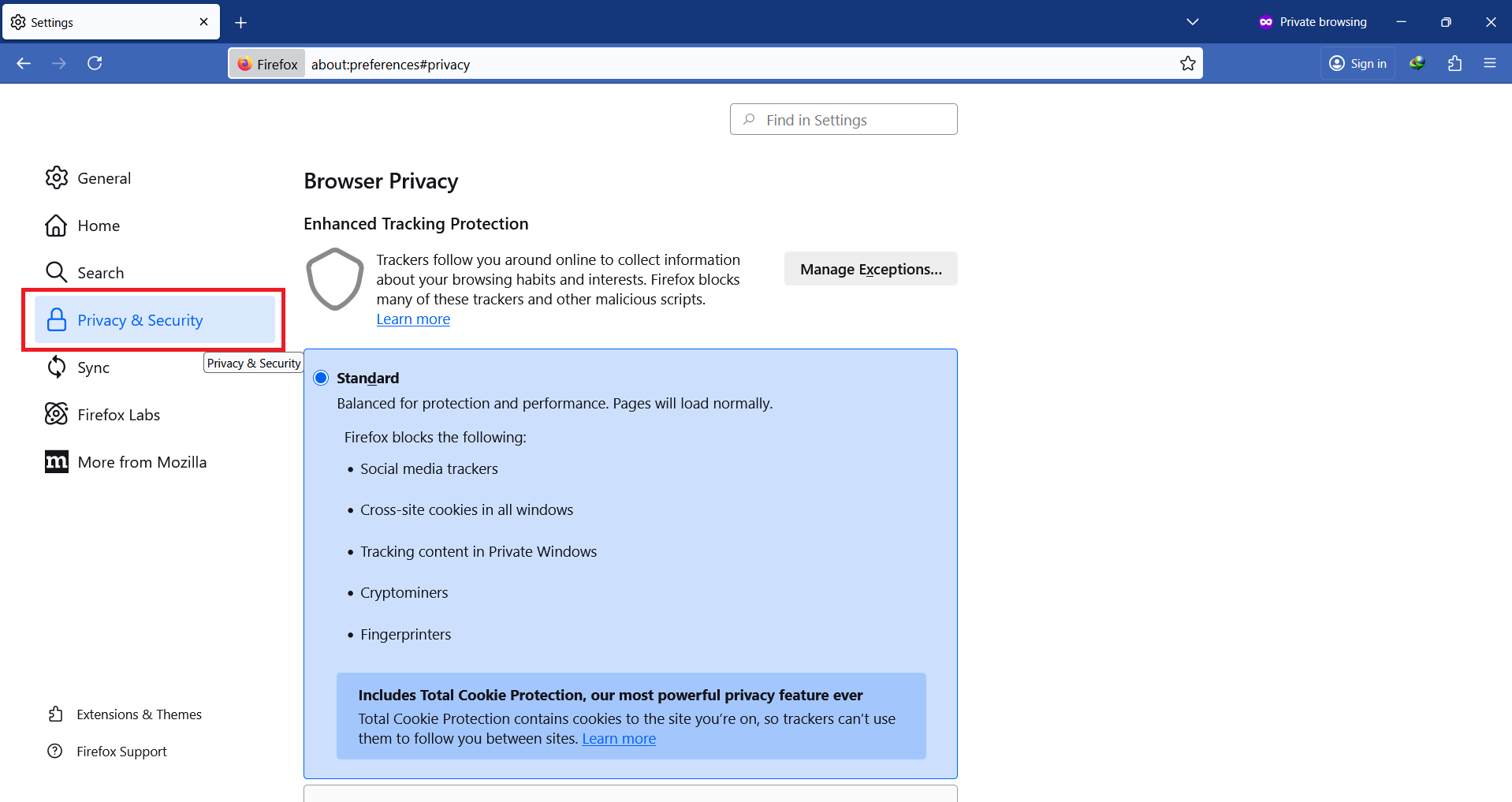Go back using the back arrow
The image size is (1512, 802).
[24, 63]
